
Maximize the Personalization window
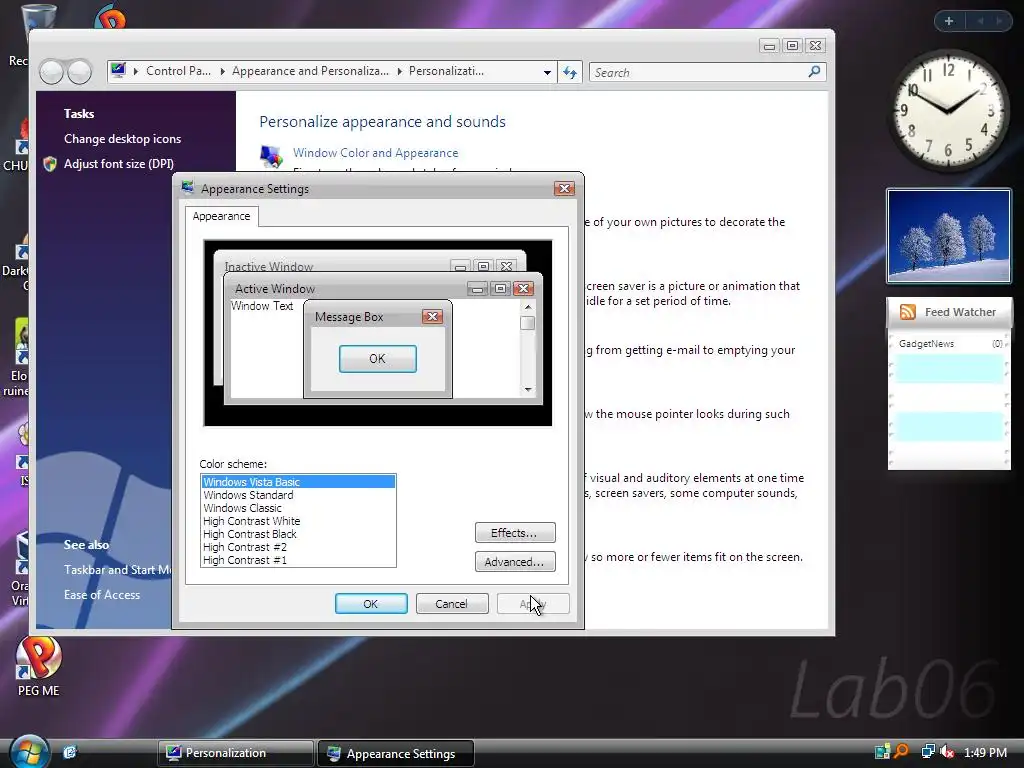coord(792,46)
